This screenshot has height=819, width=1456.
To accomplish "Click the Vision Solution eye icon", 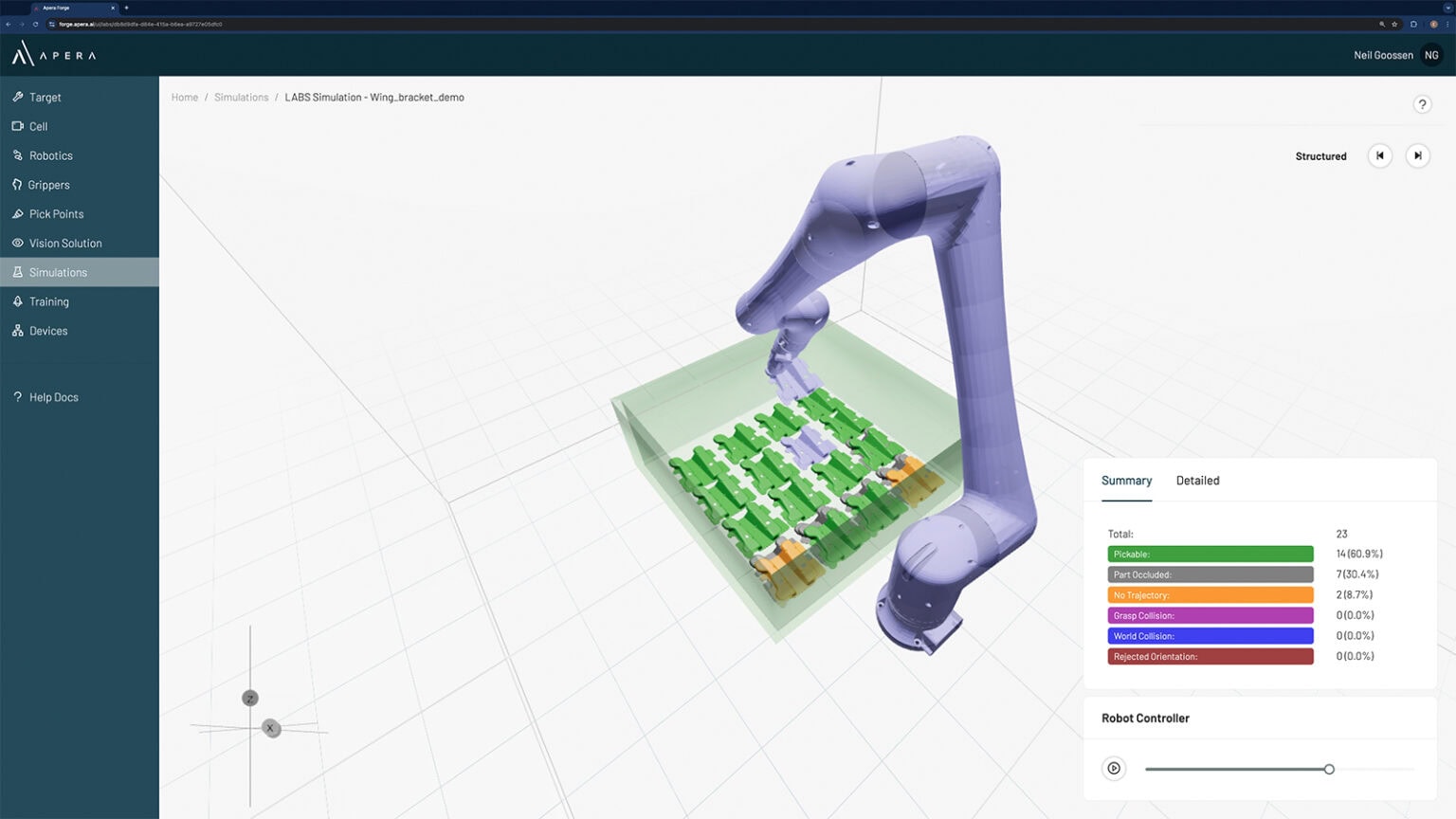I will tap(17, 243).
